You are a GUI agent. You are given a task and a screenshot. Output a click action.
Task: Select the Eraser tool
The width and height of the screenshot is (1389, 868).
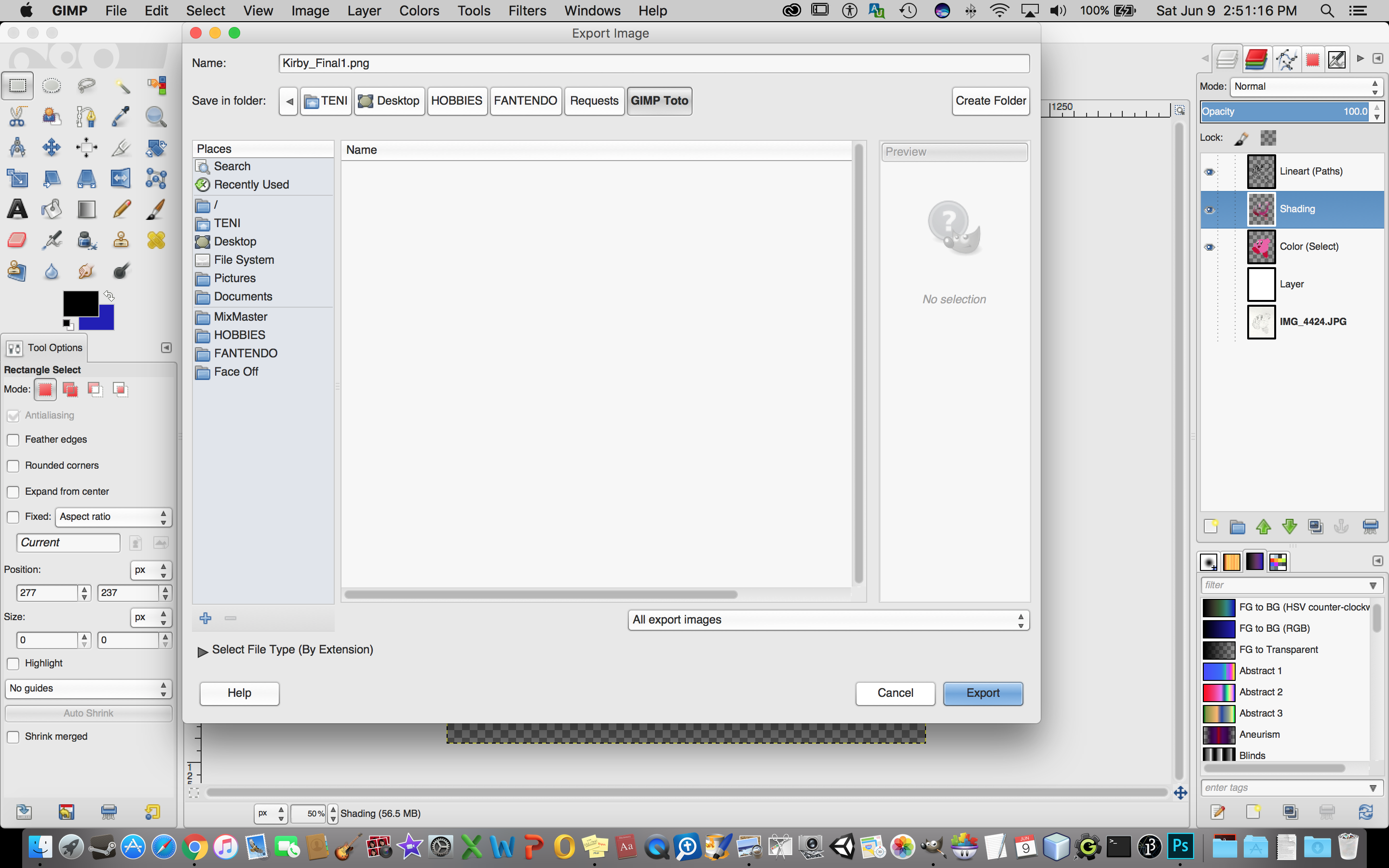tap(17, 240)
